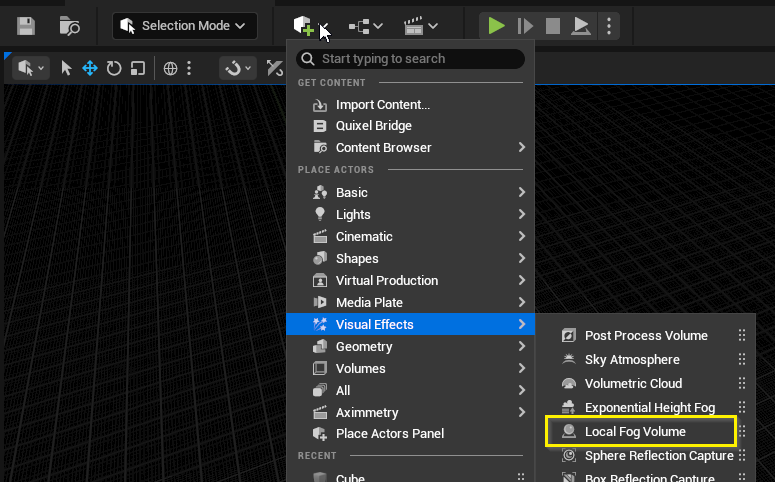Image resolution: width=775 pixels, height=482 pixels.
Task: Click the Browse content folder icon
Action: (69, 26)
